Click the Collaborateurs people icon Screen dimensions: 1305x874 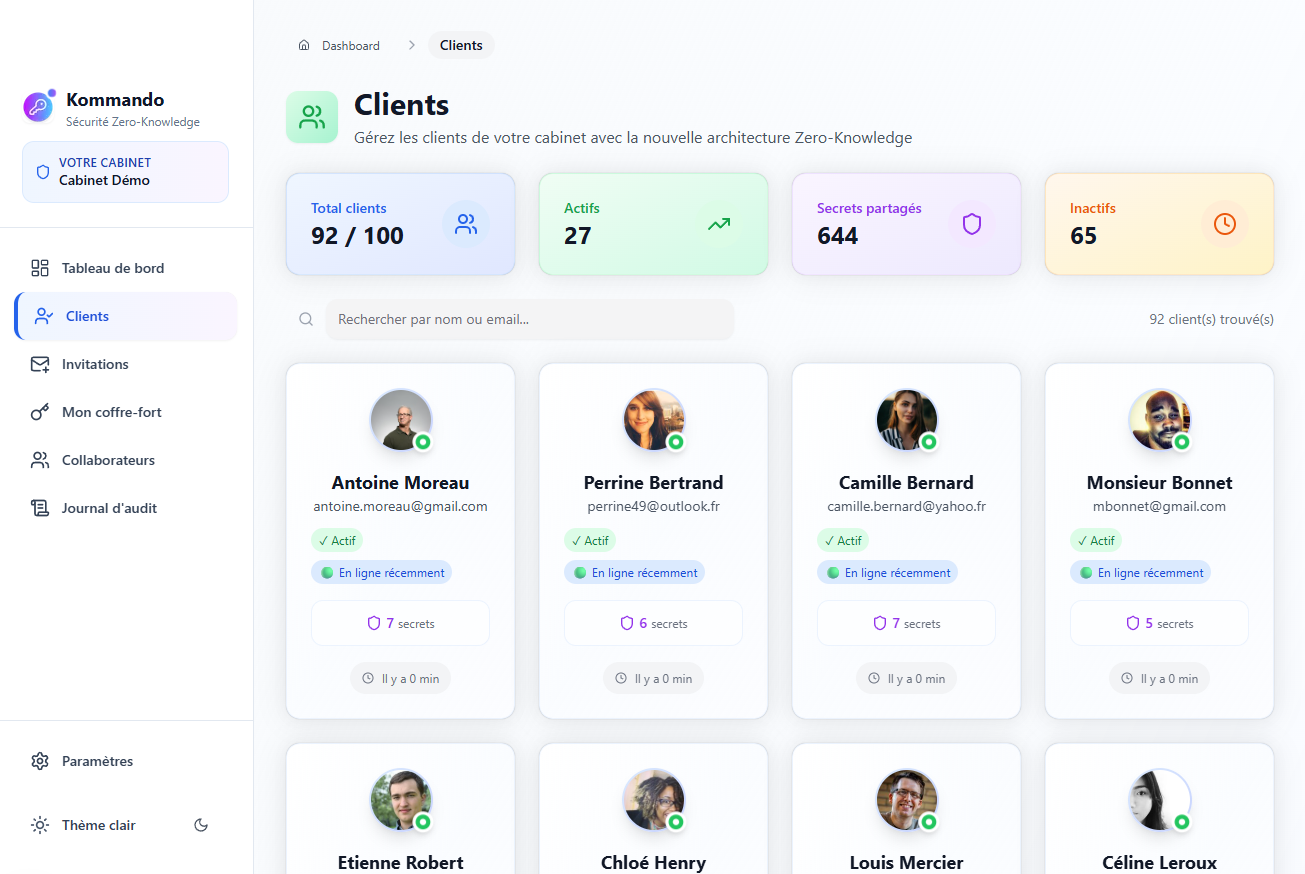click(x=40, y=460)
